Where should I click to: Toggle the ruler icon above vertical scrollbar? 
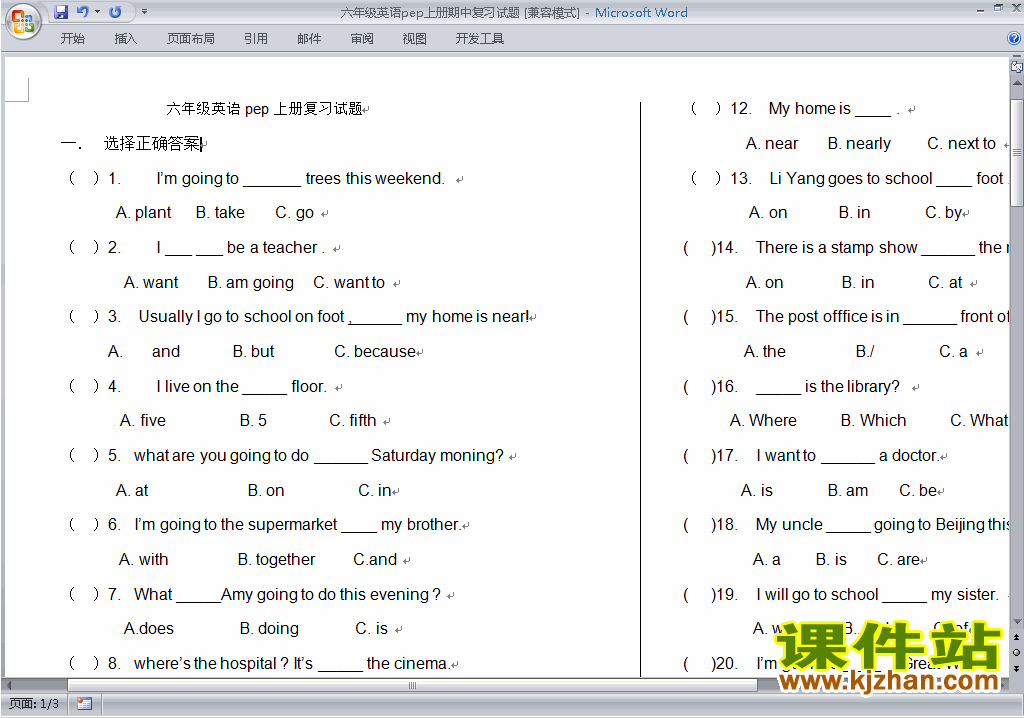coord(1016,66)
